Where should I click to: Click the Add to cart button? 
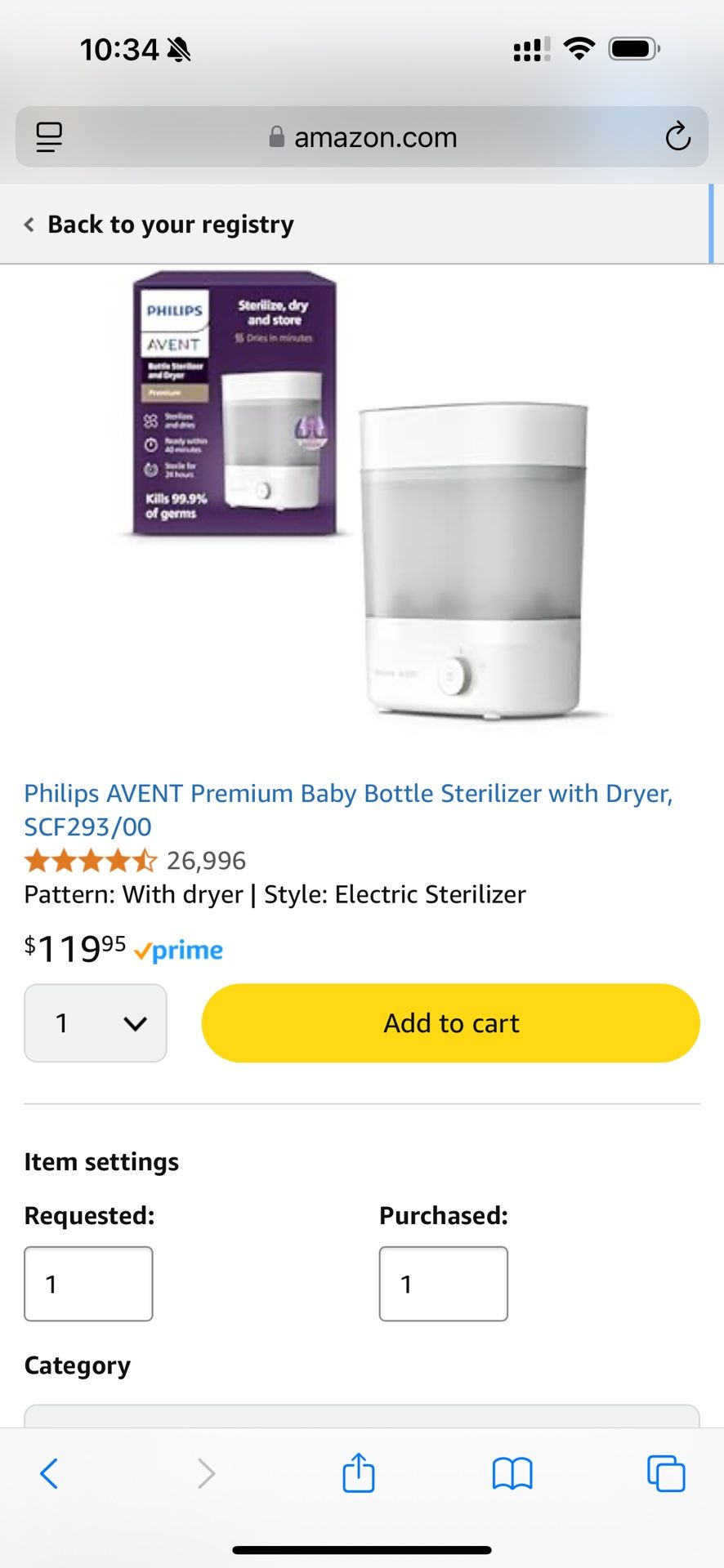click(x=451, y=1023)
